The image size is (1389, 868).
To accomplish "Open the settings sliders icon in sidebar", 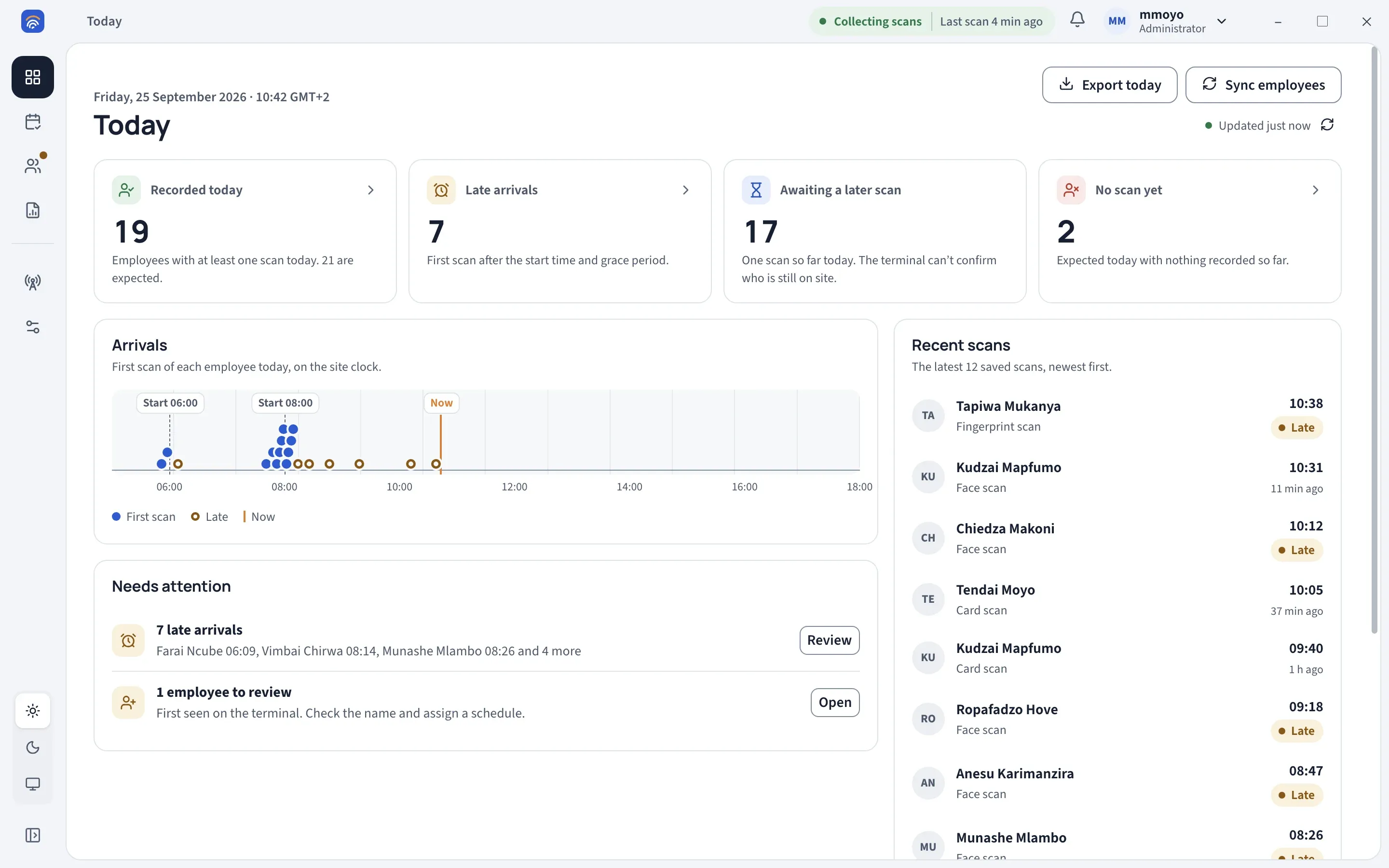I will click(33, 326).
